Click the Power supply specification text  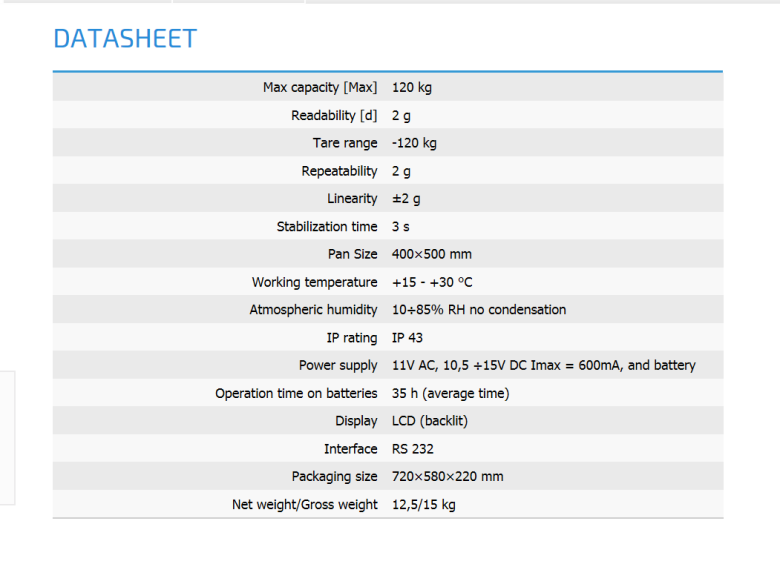(x=543, y=365)
